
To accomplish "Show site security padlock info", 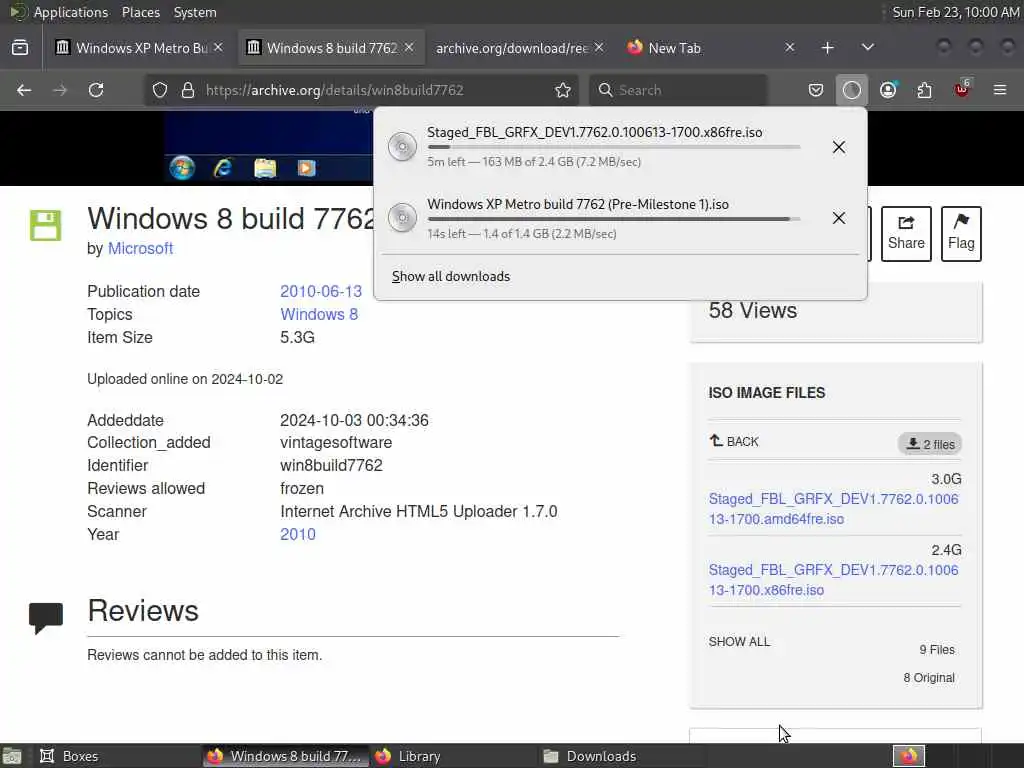I will point(188,90).
